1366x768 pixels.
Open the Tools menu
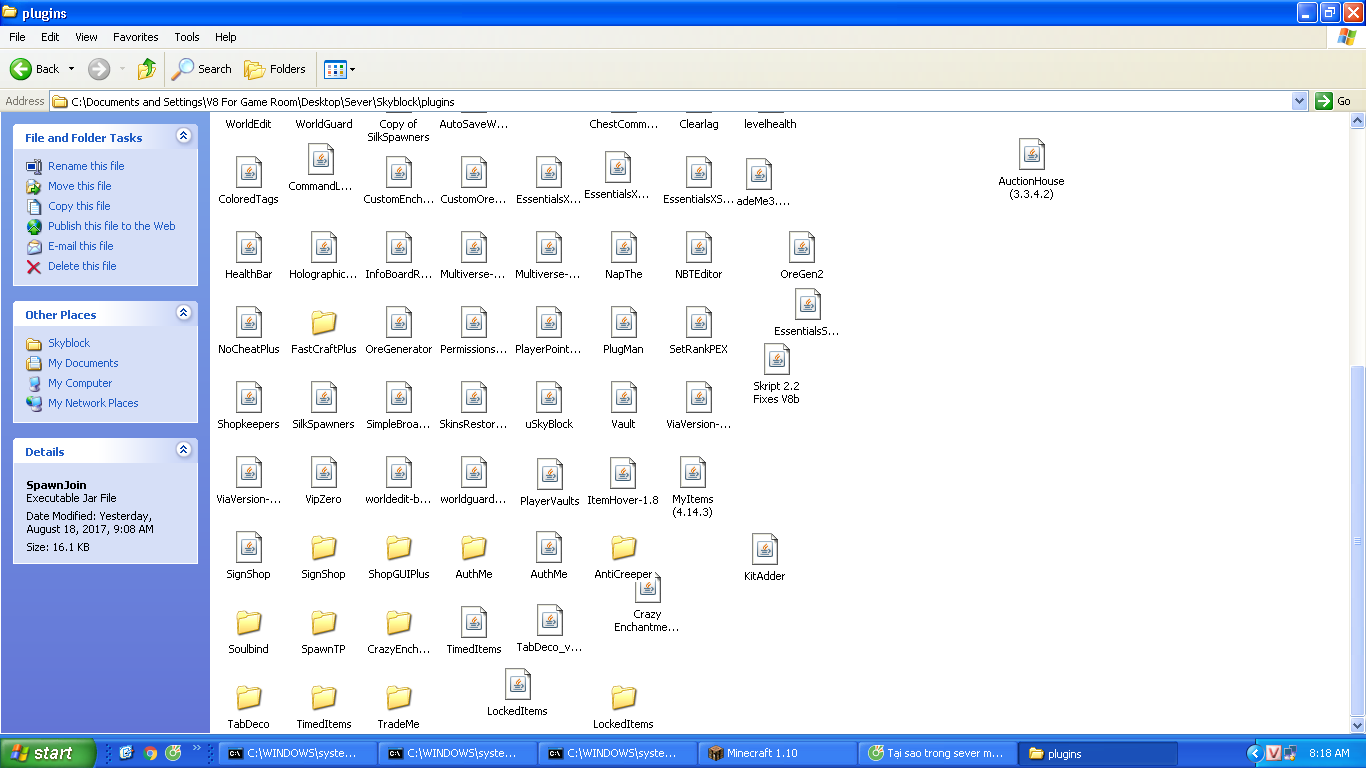[187, 37]
